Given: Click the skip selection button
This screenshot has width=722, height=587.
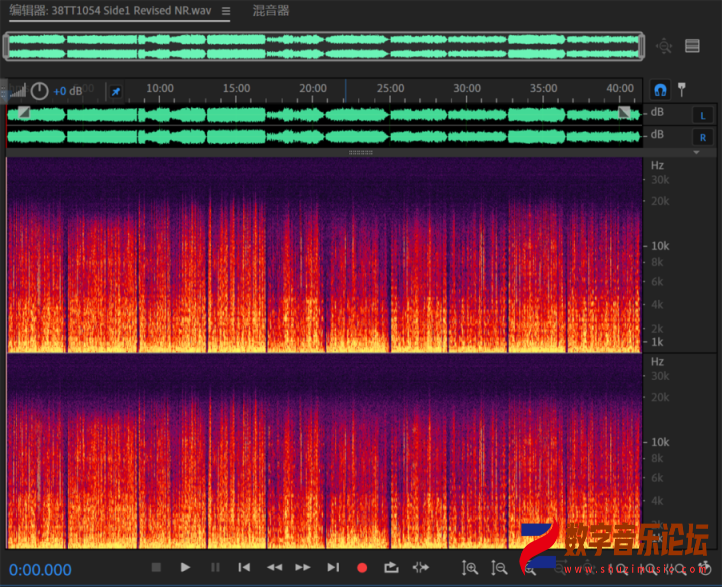Looking at the screenshot, I should click(421, 568).
